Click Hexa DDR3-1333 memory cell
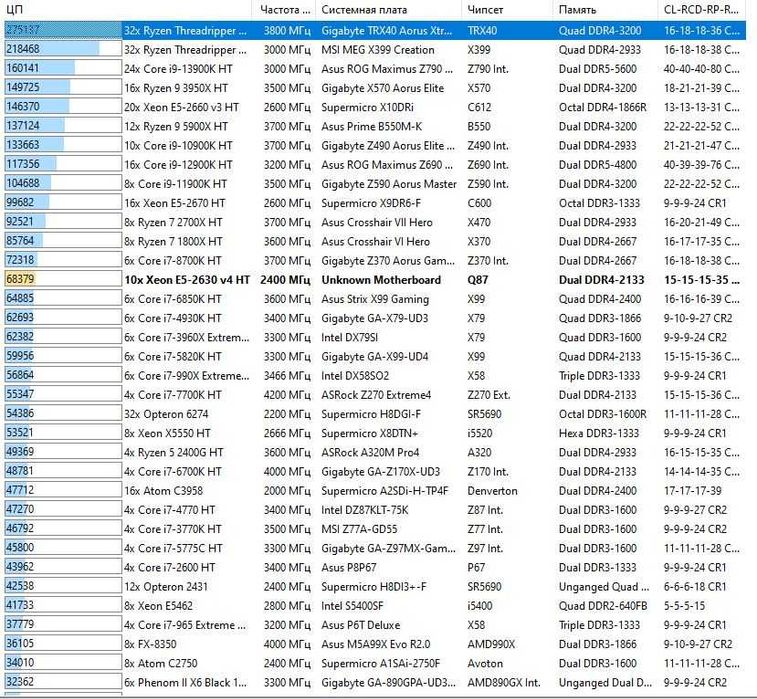 coord(599,433)
